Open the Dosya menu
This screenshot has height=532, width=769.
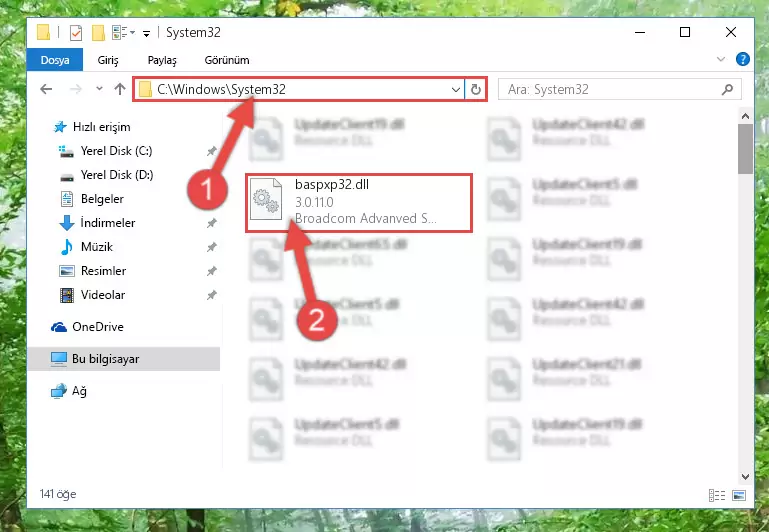tap(55, 60)
